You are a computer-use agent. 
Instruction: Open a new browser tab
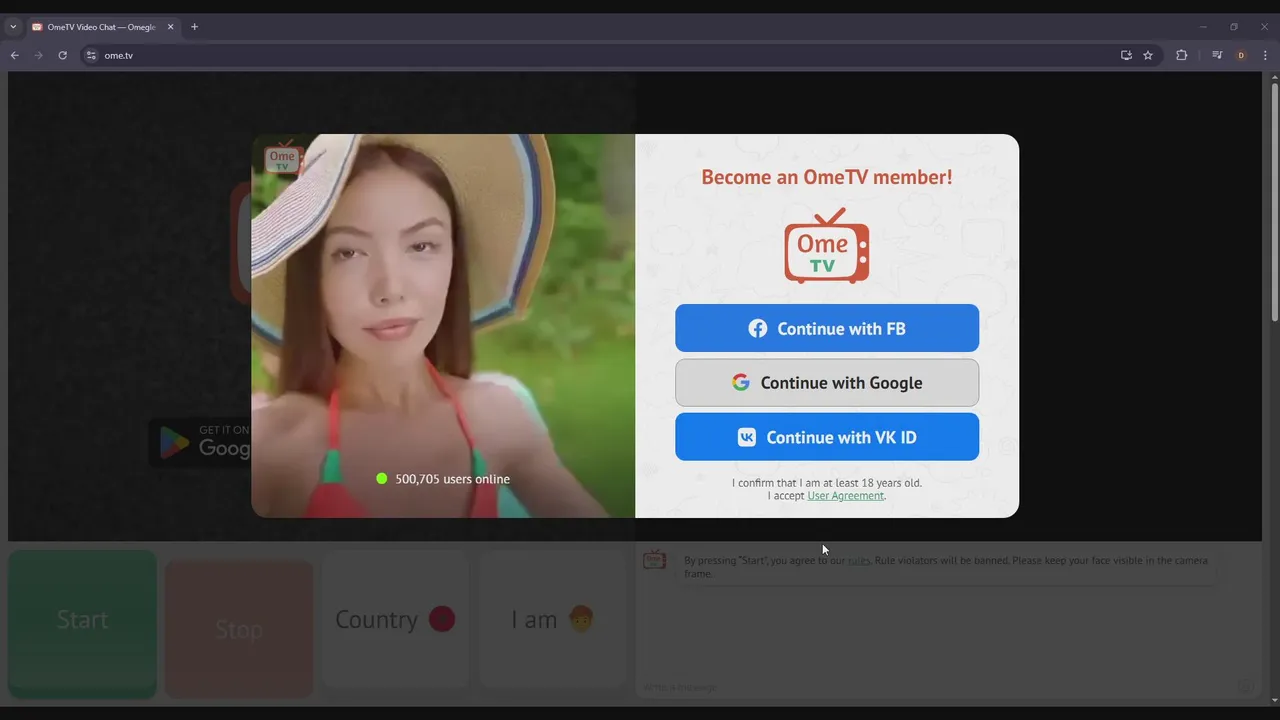tap(194, 27)
